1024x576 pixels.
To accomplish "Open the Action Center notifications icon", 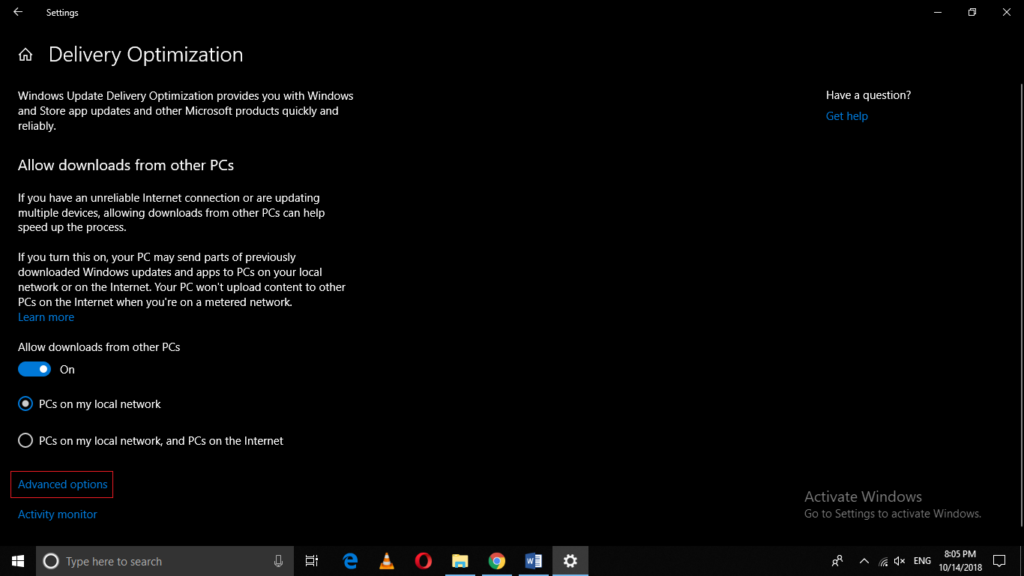I will tap(999, 561).
